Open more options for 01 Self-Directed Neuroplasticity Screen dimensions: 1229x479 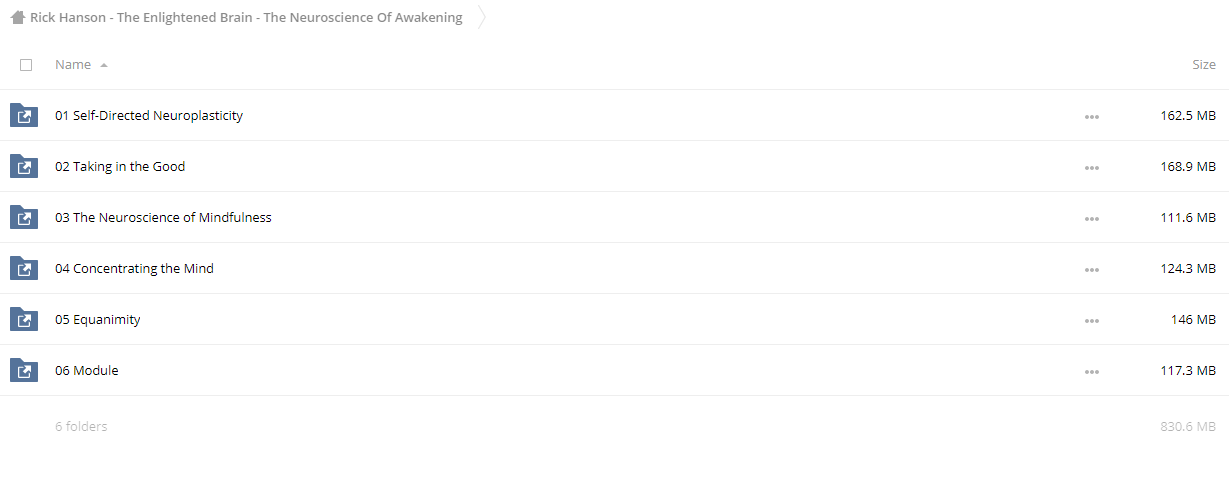[1091, 117]
